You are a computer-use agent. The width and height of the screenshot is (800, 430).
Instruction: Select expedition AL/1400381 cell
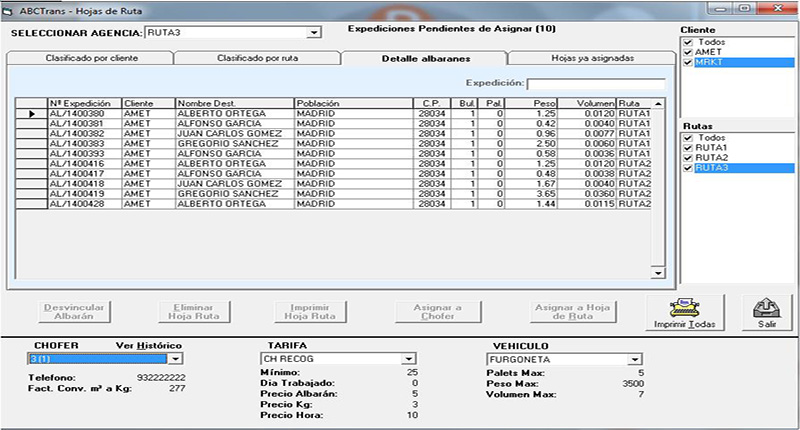point(85,123)
